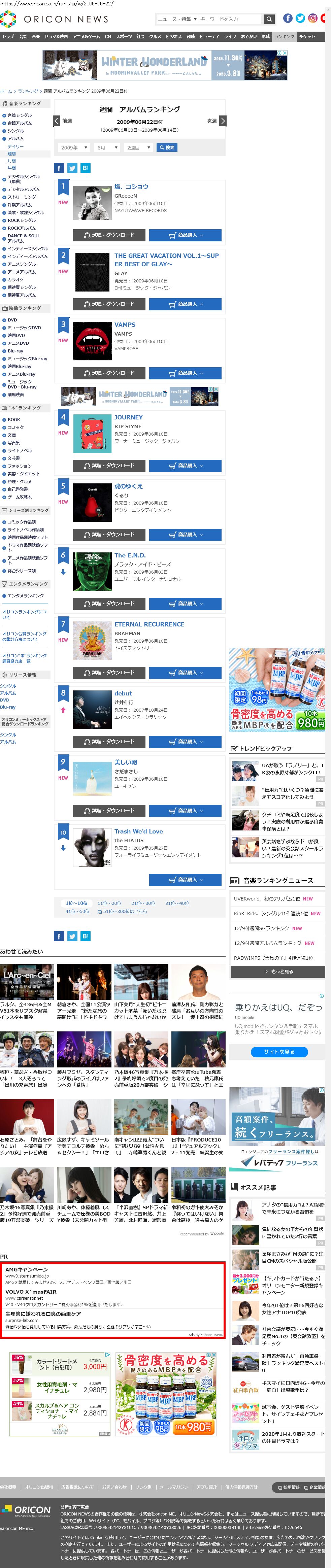Select the 11位〜20位 ranking range link
This screenshot has height=1568, width=331.
109,903
